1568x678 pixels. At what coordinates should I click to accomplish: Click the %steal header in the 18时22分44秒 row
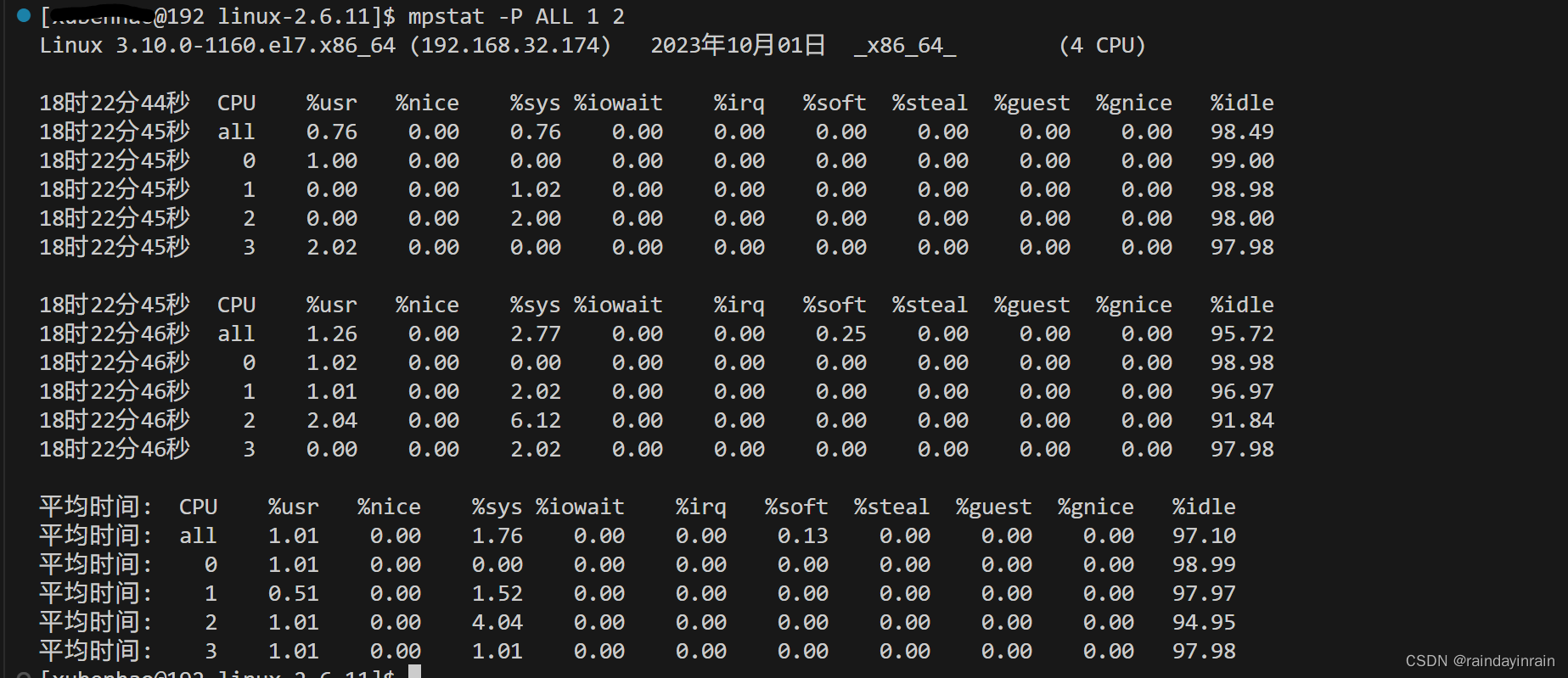pos(930,103)
